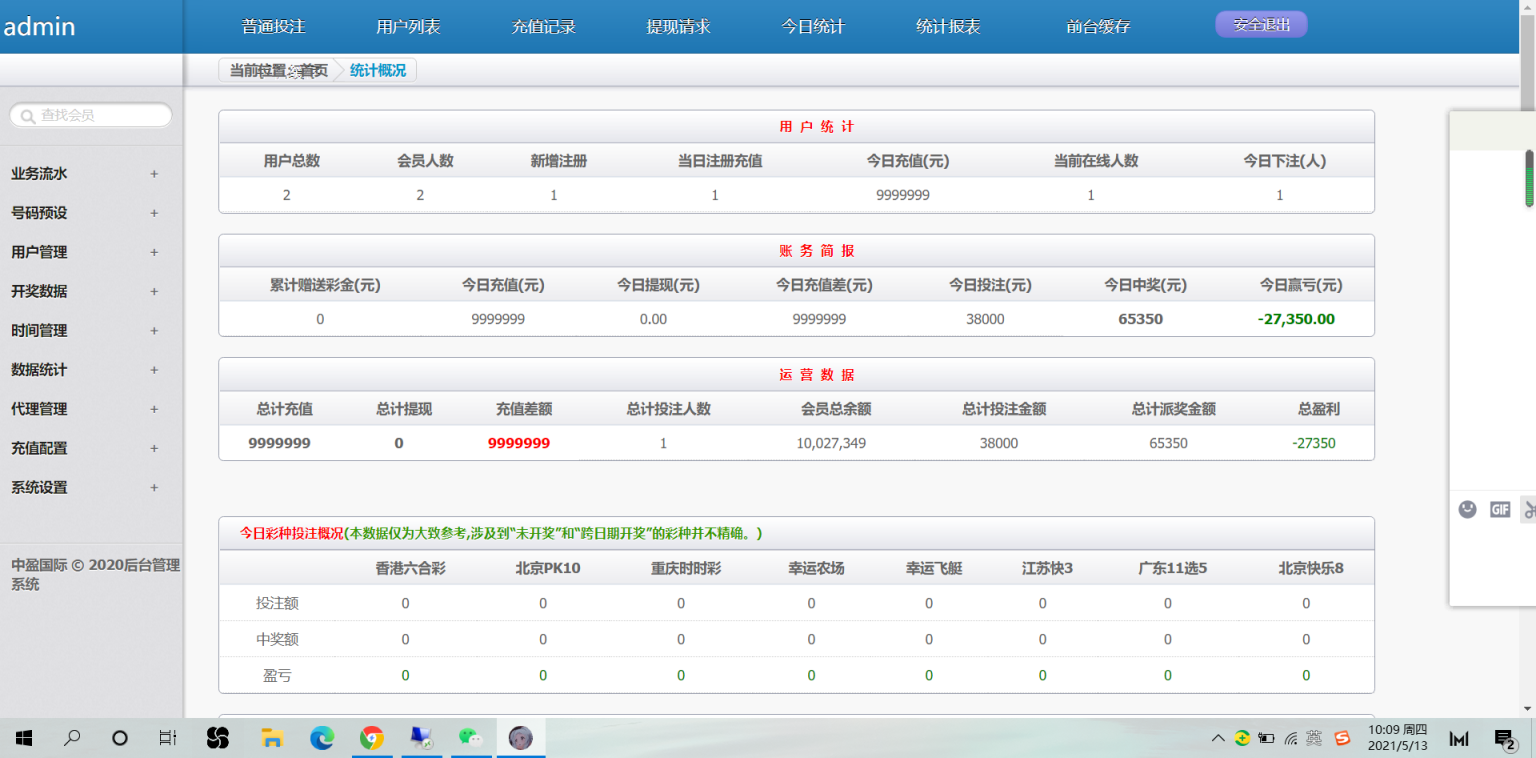The image size is (1536, 758).
Task: Go to 提现请求 in top navigation
Action: 678,27
